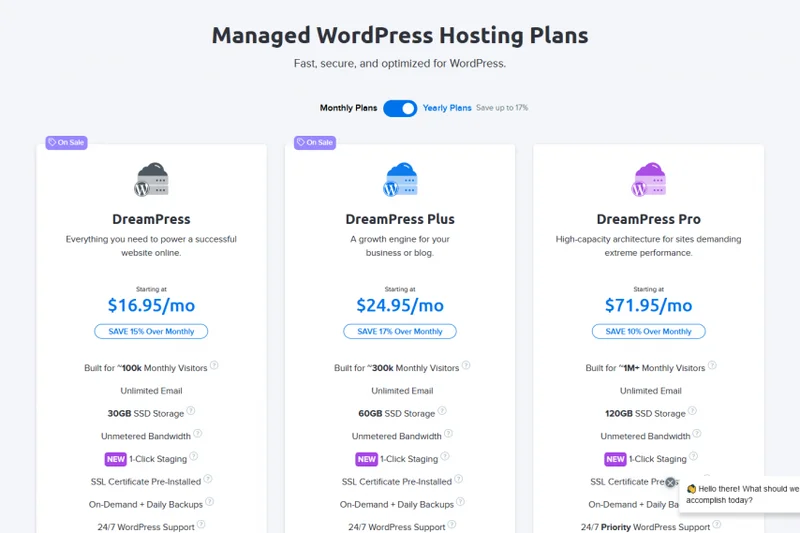Open DreamPress 1-Click Staging help icon
This screenshot has height=533, width=800.
pyautogui.click(x=194, y=456)
